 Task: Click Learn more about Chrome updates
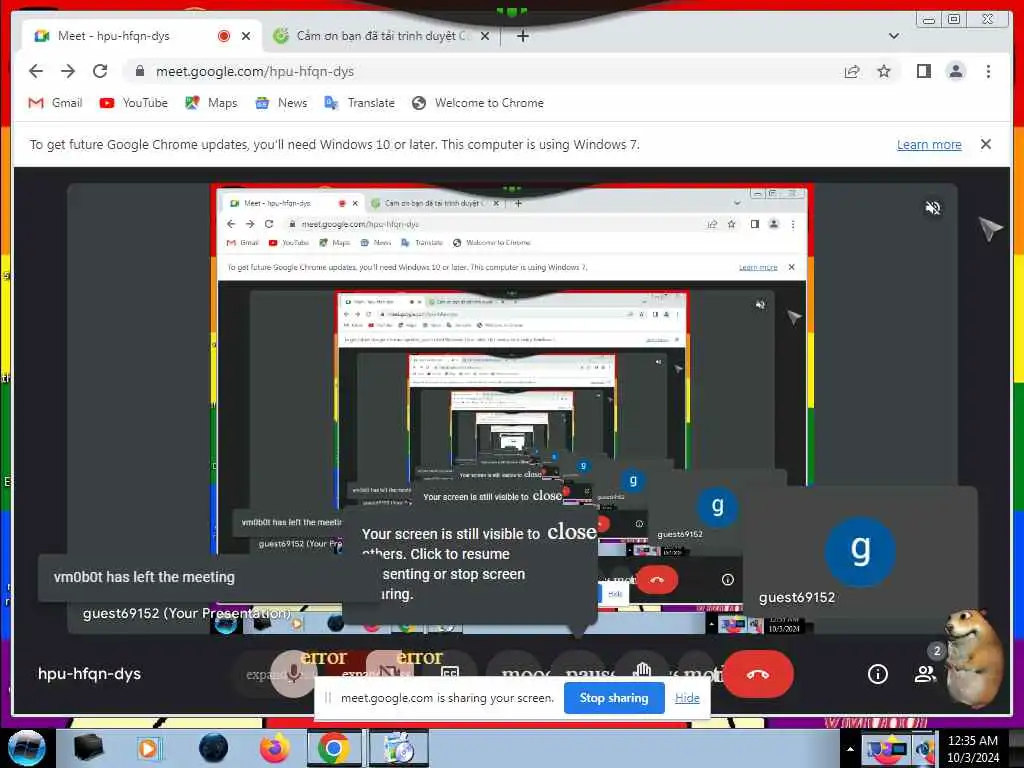tap(929, 145)
